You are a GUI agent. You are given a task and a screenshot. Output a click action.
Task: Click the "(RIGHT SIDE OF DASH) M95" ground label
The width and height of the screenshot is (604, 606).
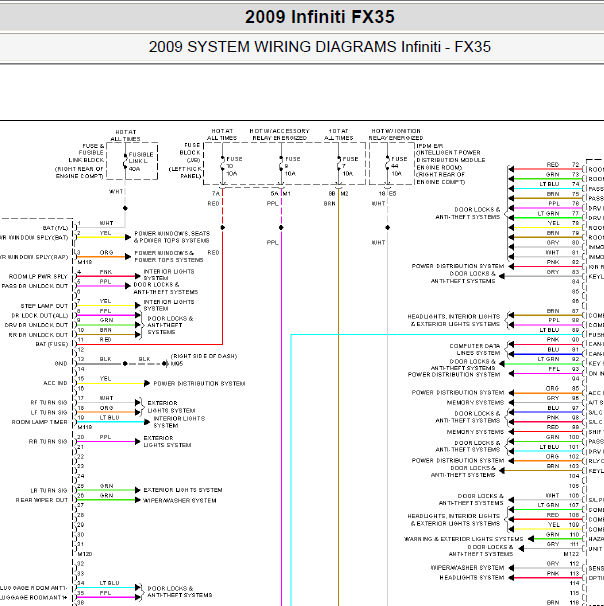click(x=204, y=360)
